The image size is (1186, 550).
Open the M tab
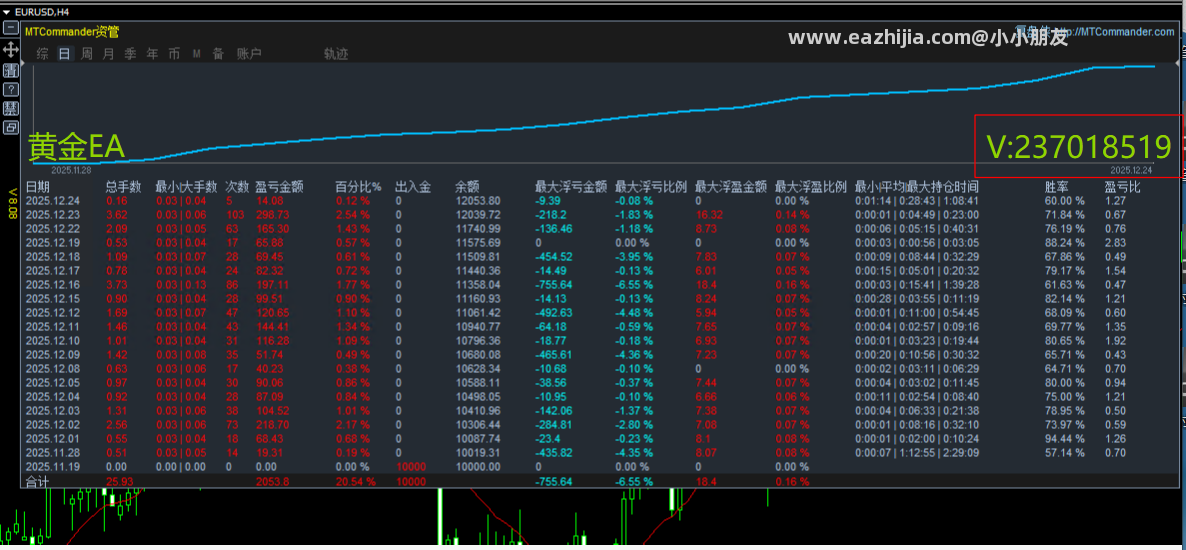tap(197, 54)
